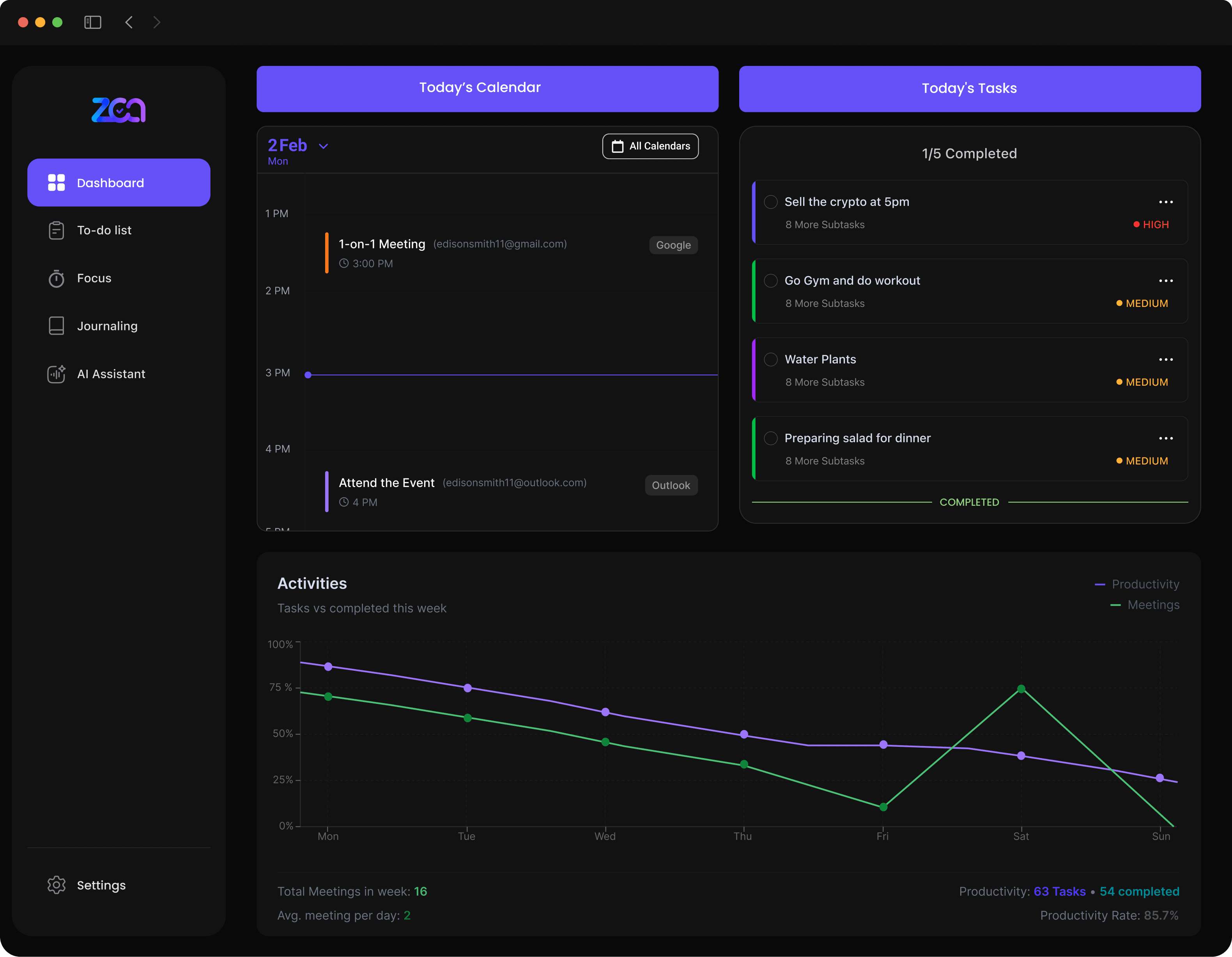
Task: Click the Settings gear icon
Action: coord(57,885)
